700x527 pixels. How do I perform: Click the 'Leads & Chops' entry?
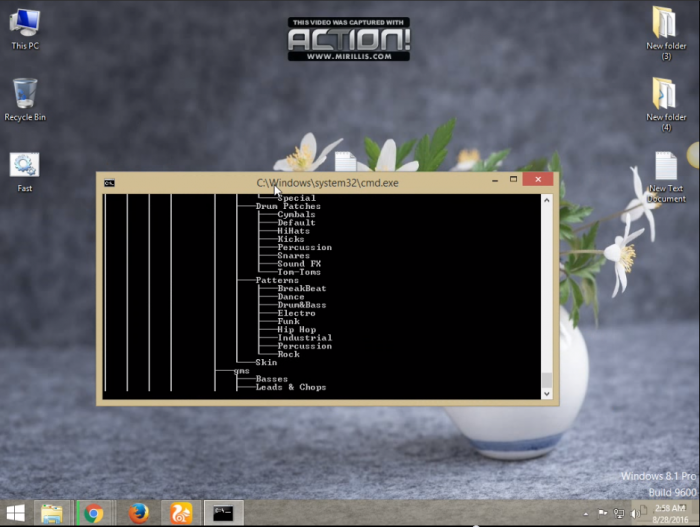tap(291, 387)
